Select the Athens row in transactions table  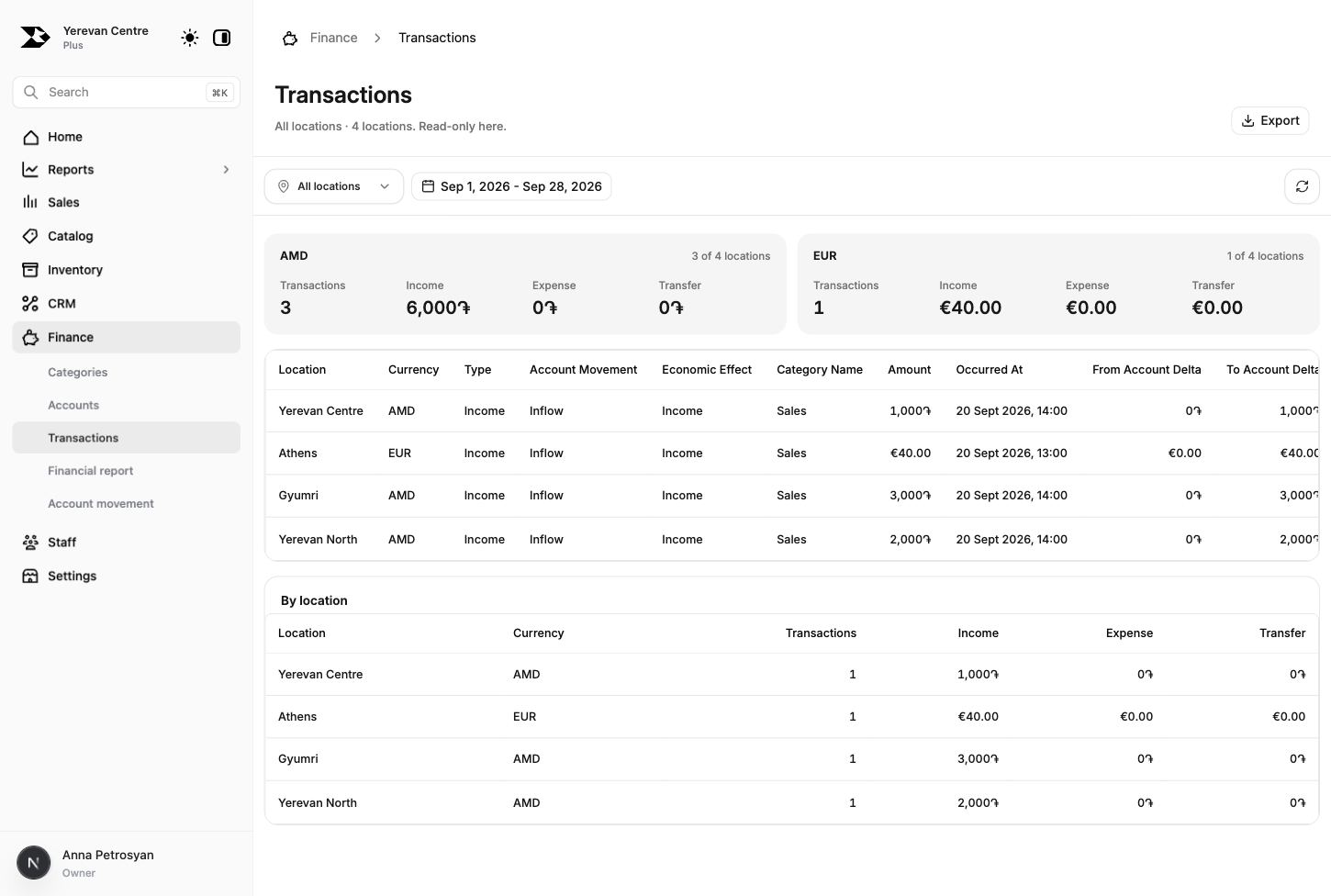[x=792, y=454]
